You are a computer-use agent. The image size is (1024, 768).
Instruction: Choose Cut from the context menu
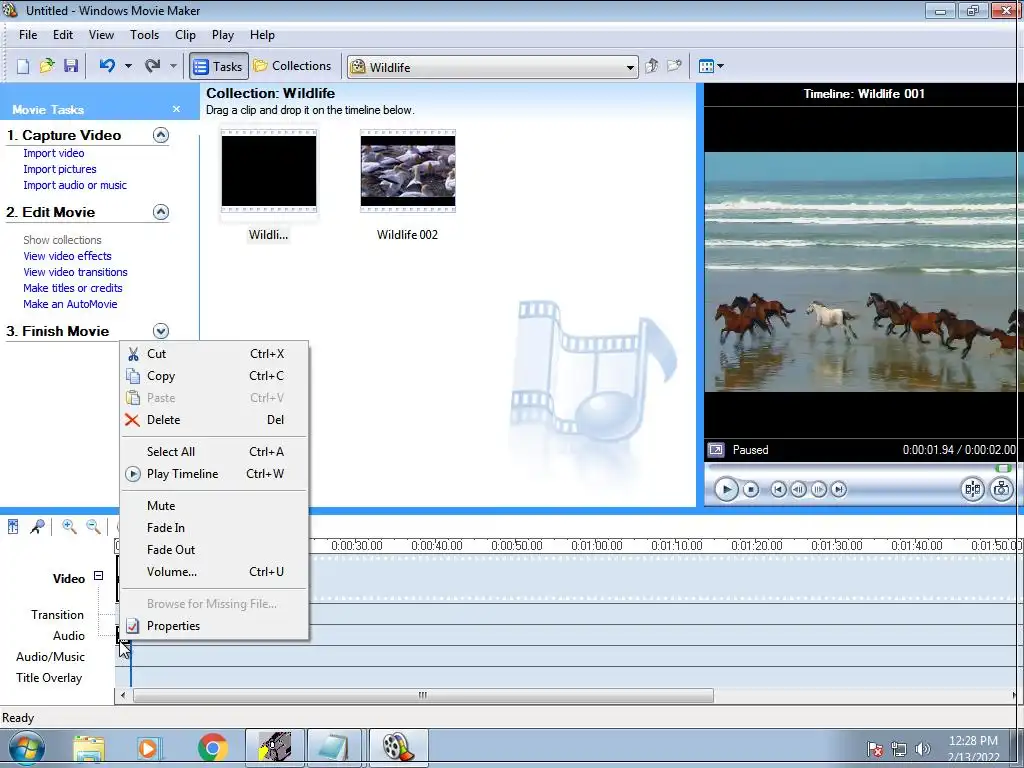point(214,354)
